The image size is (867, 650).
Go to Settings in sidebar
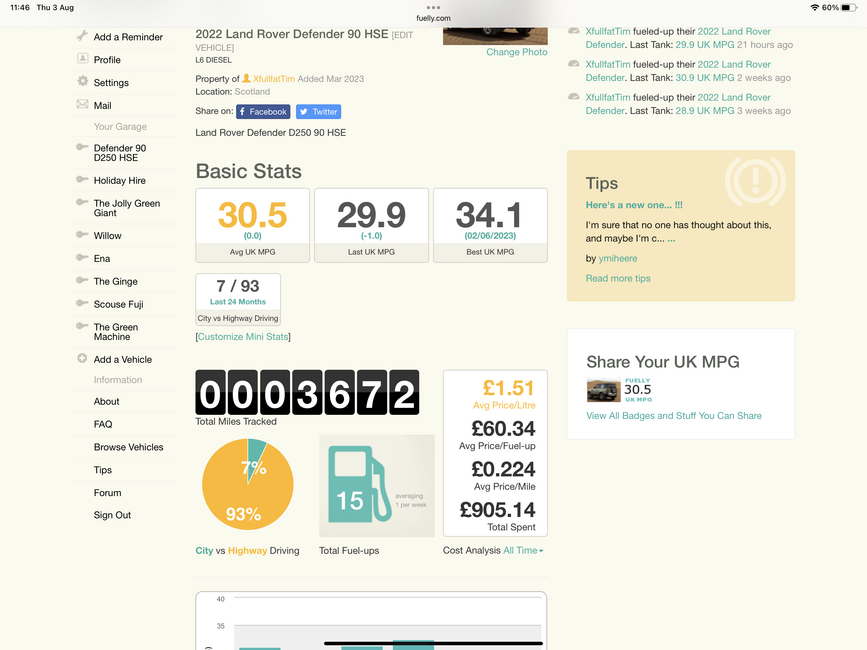coord(111,82)
